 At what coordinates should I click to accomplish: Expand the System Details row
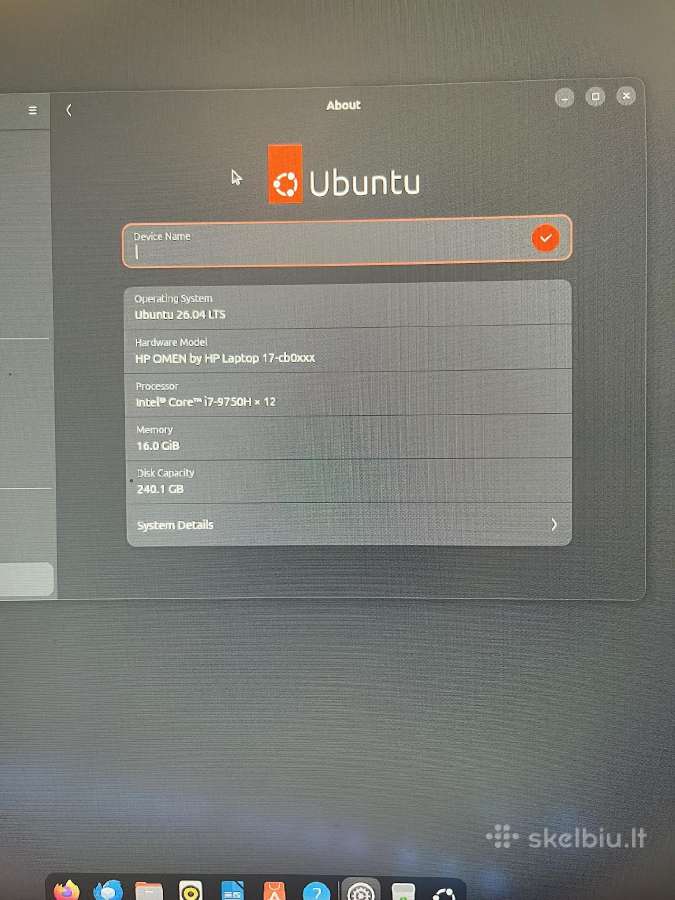click(349, 524)
